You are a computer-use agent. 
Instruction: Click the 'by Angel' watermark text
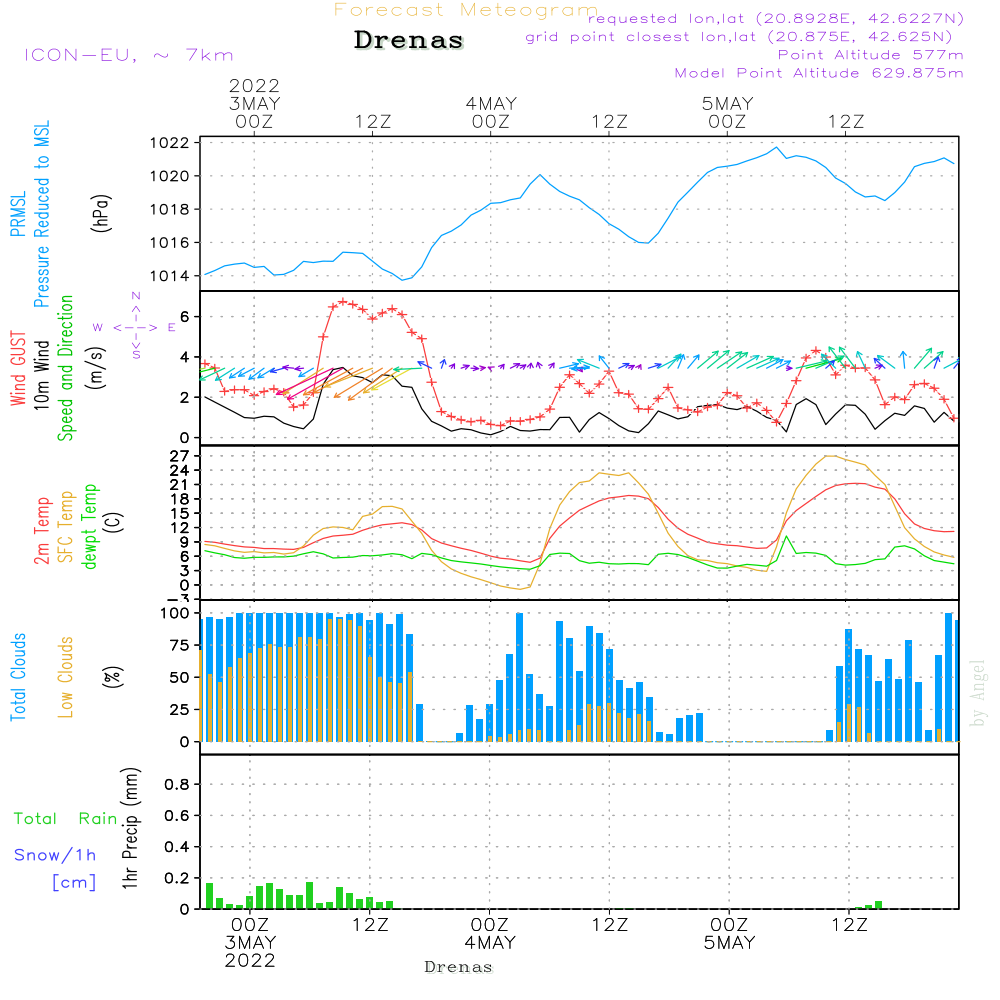click(978, 693)
